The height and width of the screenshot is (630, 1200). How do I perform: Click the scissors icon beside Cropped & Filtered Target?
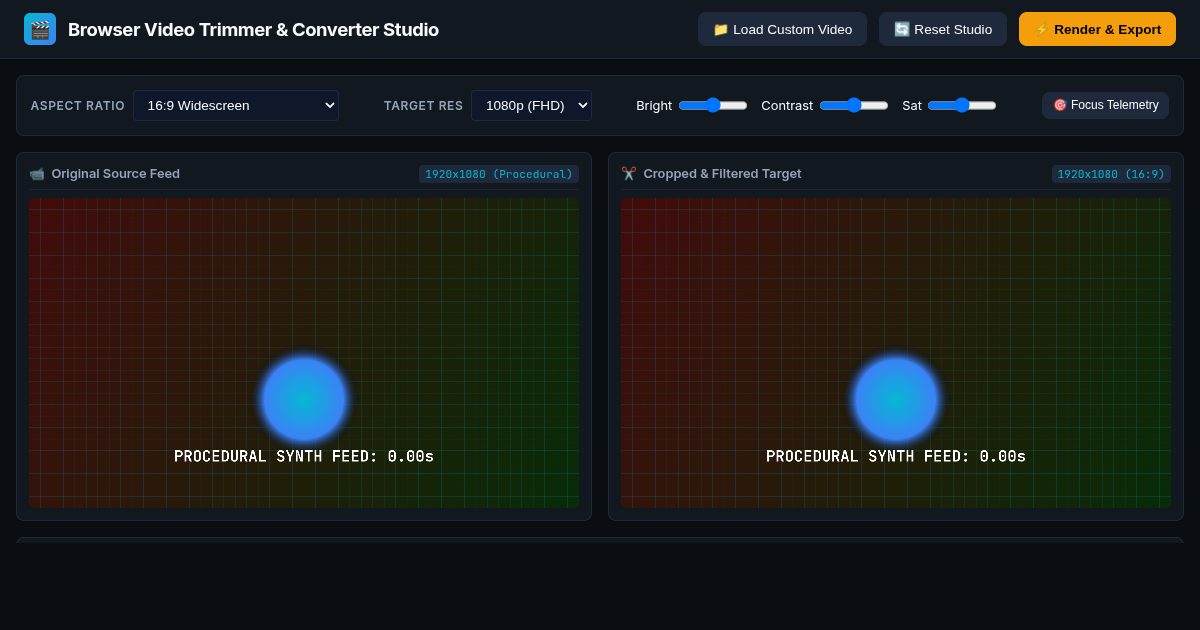629,174
